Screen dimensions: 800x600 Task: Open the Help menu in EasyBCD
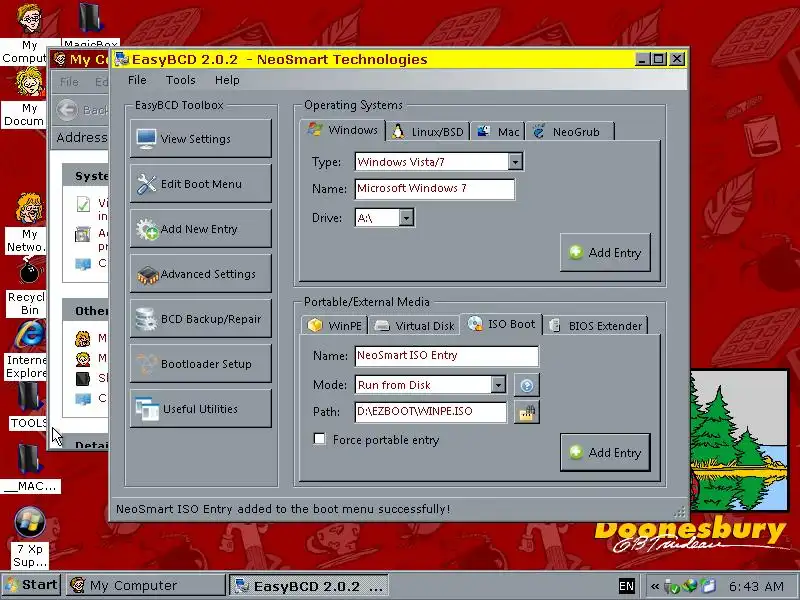point(227,80)
